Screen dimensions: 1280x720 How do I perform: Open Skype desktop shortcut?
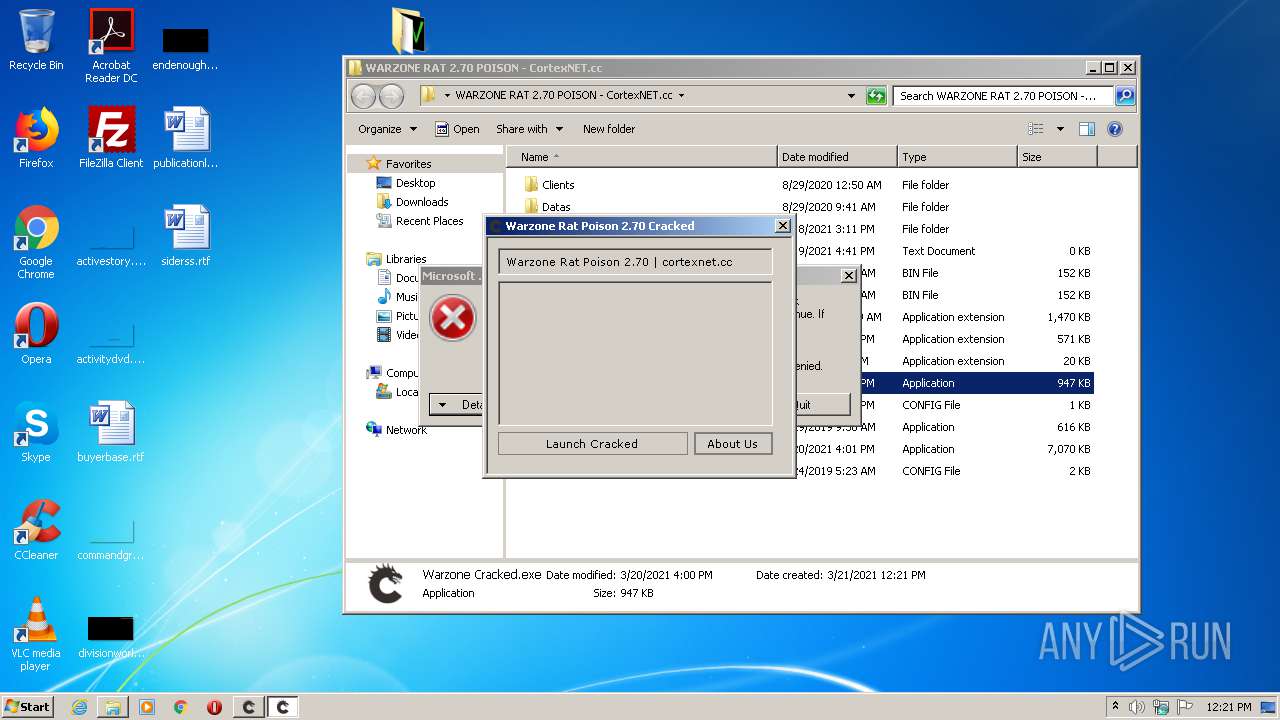[x=36, y=432]
